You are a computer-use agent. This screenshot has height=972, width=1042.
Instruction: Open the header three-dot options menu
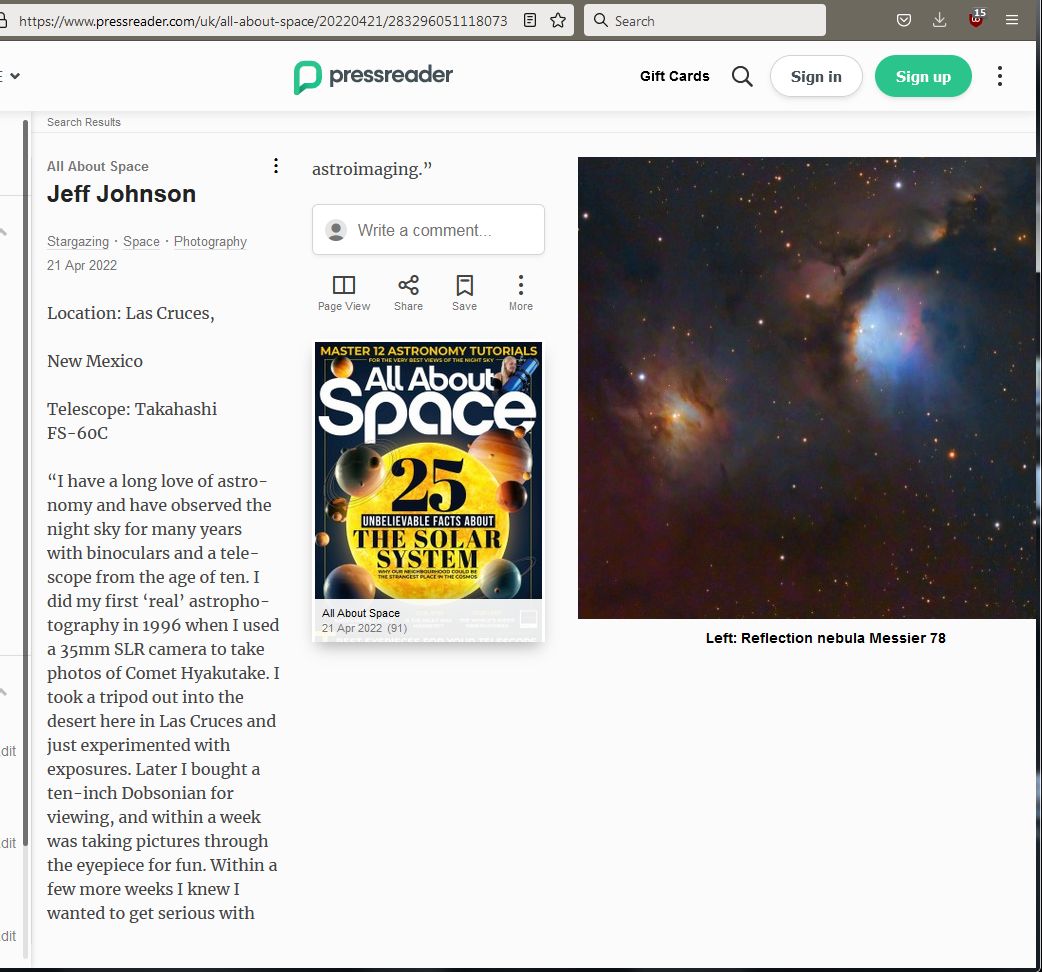click(x=999, y=77)
